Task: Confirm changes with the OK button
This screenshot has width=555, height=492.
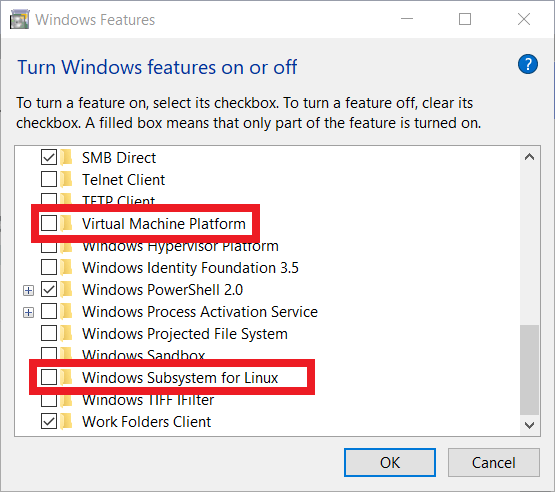Action: click(x=390, y=463)
